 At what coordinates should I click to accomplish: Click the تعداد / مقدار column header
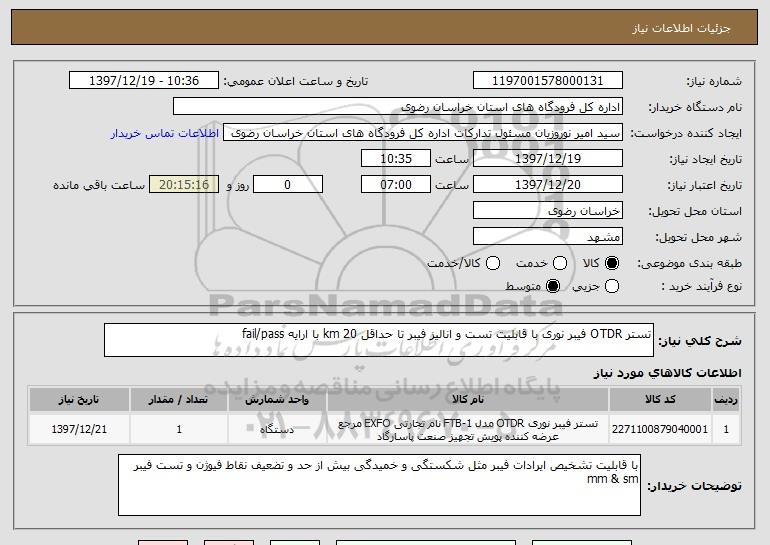[x=179, y=400]
